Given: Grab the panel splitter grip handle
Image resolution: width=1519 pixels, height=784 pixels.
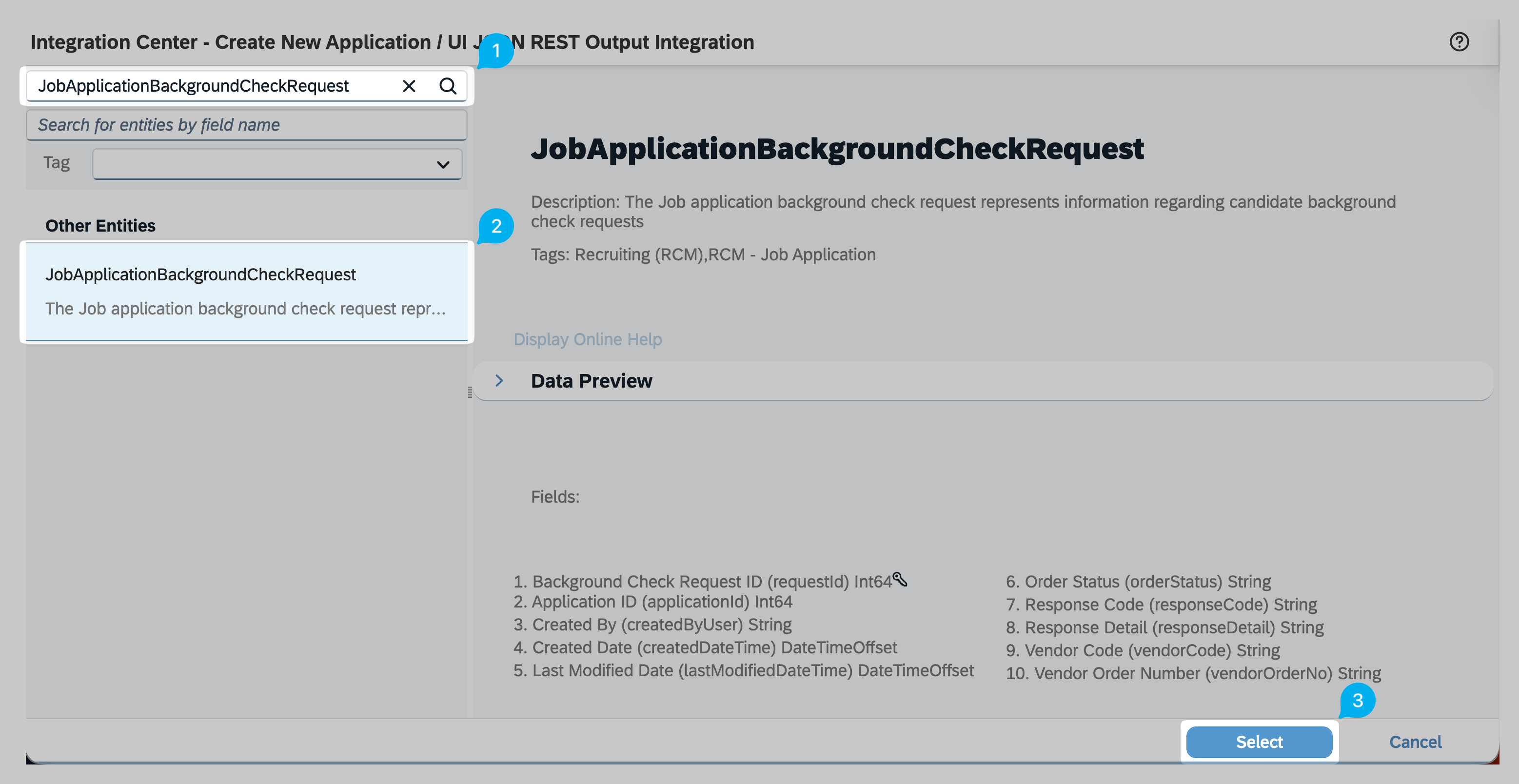Looking at the screenshot, I should point(470,392).
